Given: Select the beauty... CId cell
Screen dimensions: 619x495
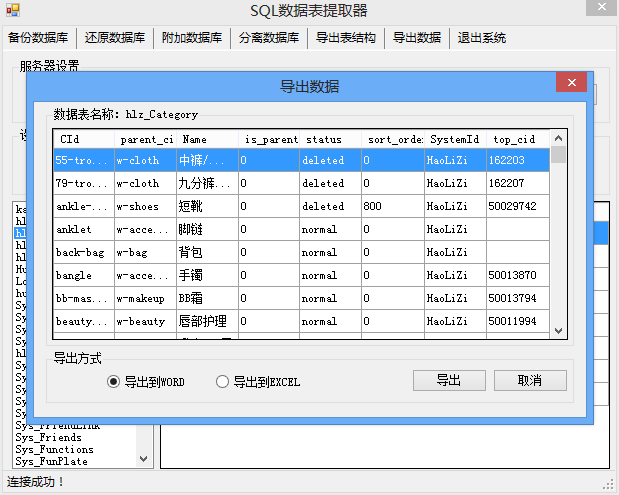Looking at the screenshot, I should (84, 321).
